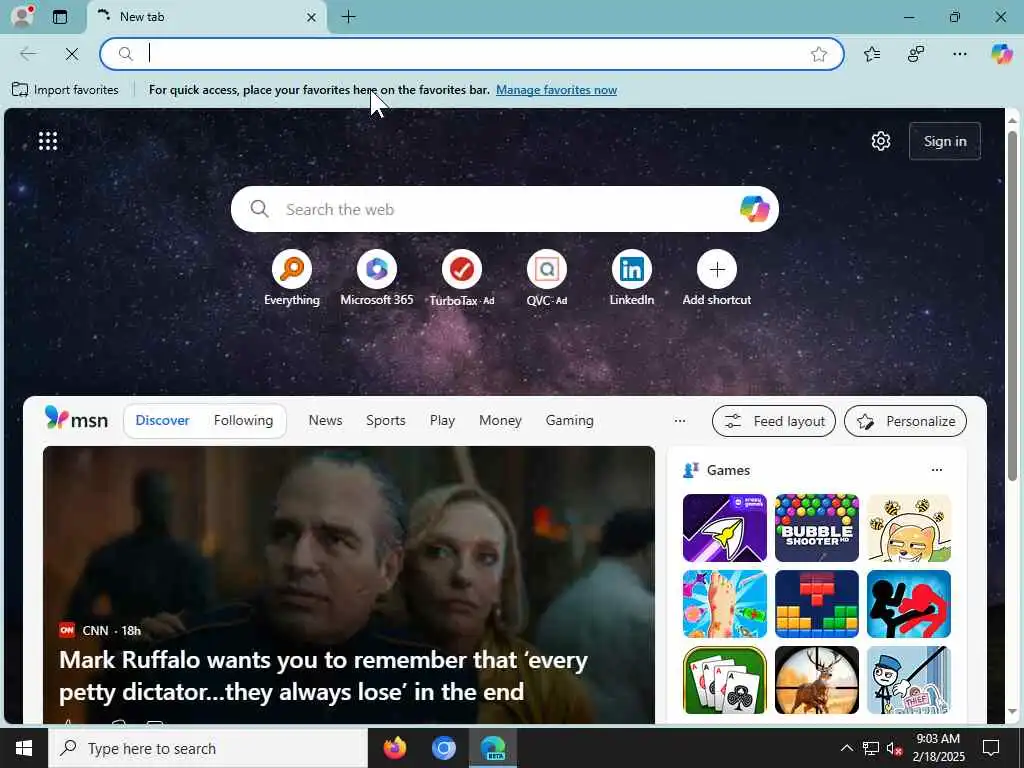
Task: Switch to the Following tab
Action: 244,421
